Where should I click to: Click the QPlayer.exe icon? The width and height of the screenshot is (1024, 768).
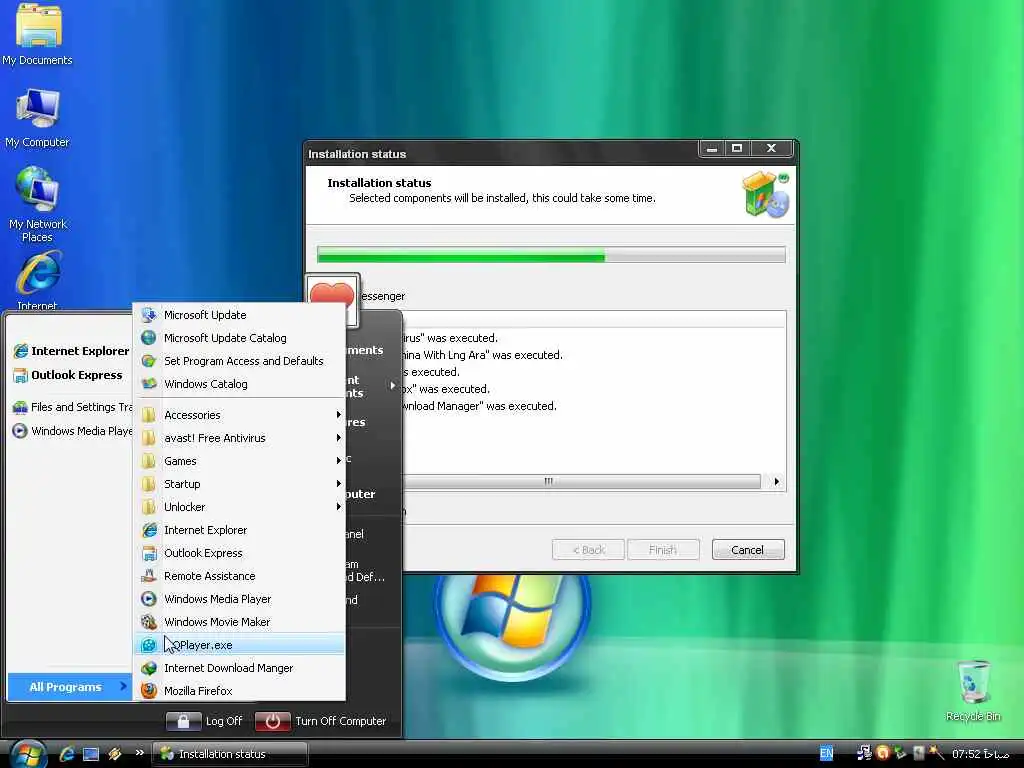(149, 645)
